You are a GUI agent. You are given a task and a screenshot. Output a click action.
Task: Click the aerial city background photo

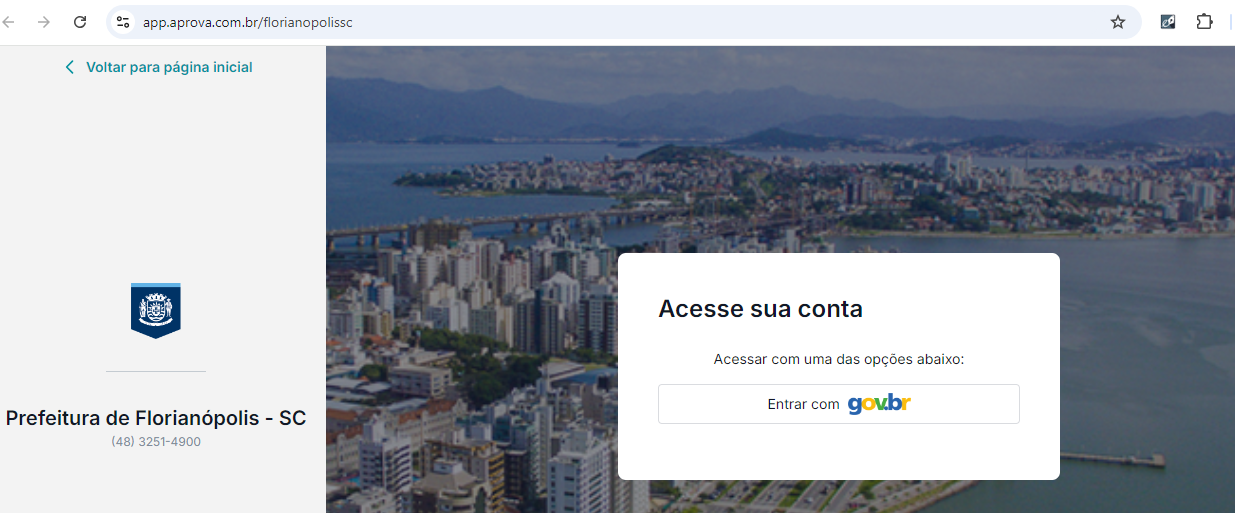(x=780, y=150)
